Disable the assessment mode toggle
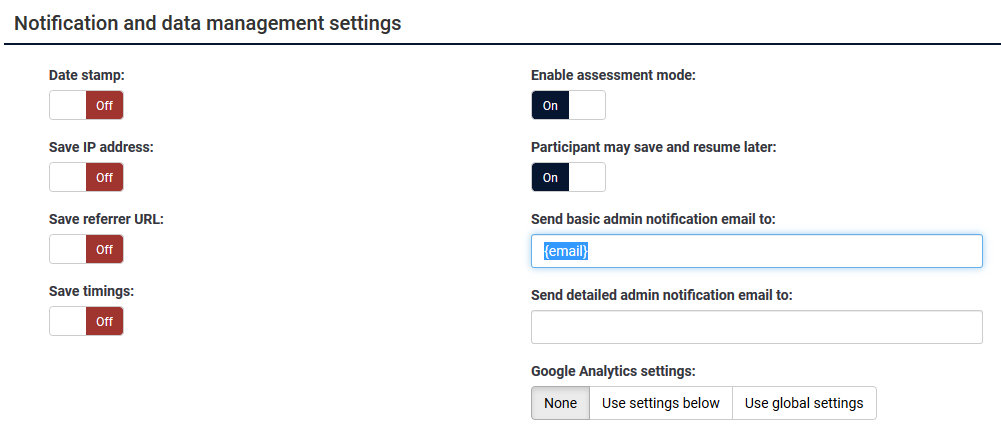The width and height of the screenshot is (1001, 436). click(568, 105)
